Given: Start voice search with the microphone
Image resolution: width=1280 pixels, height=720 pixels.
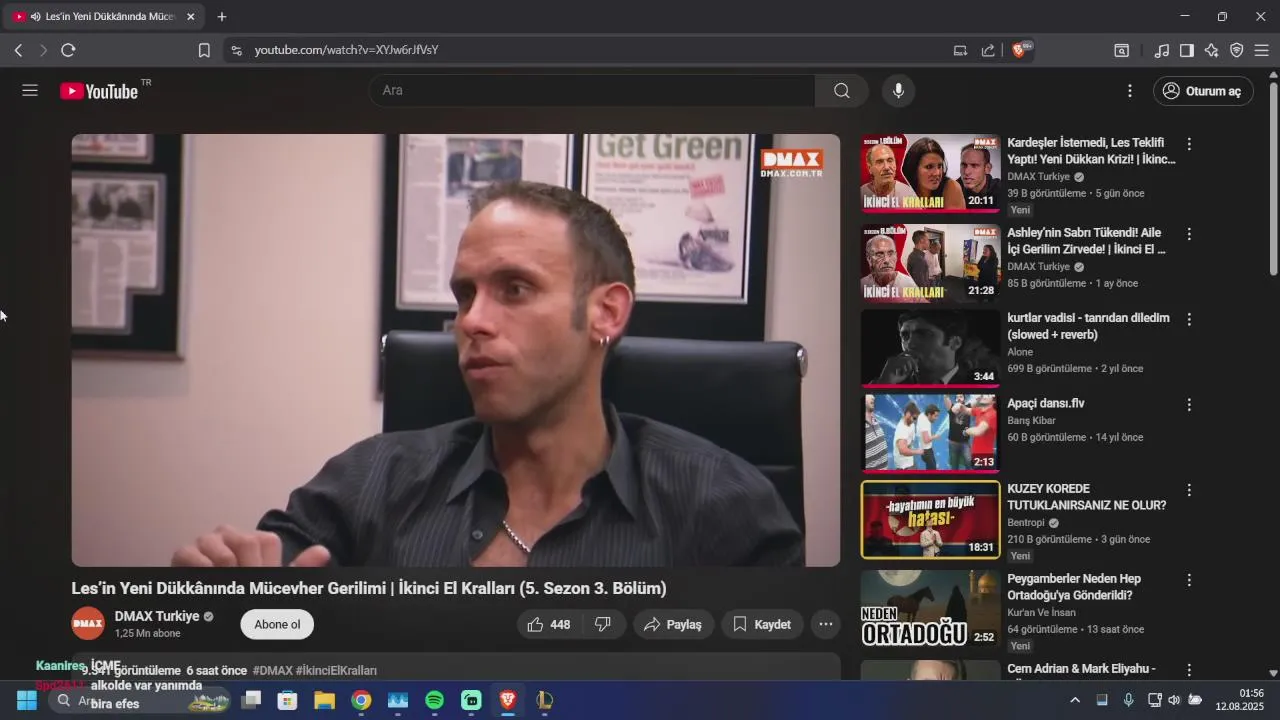Looking at the screenshot, I should click(x=898, y=91).
